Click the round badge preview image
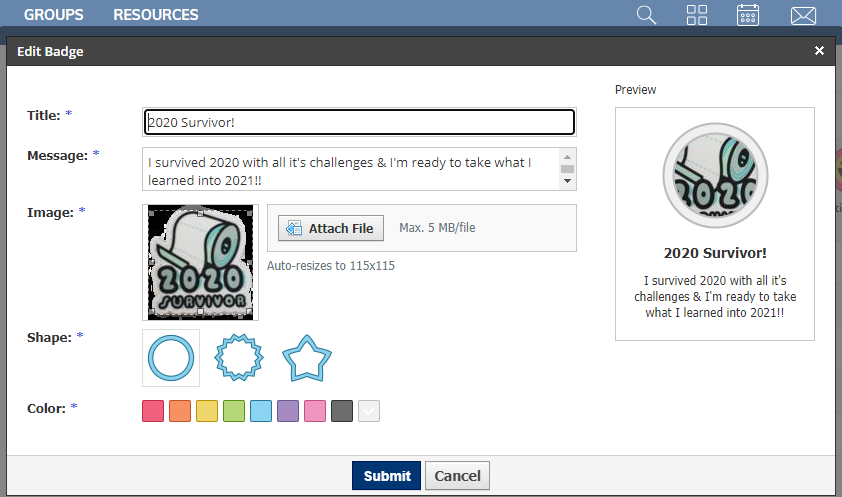842x497 pixels. point(715,176)
